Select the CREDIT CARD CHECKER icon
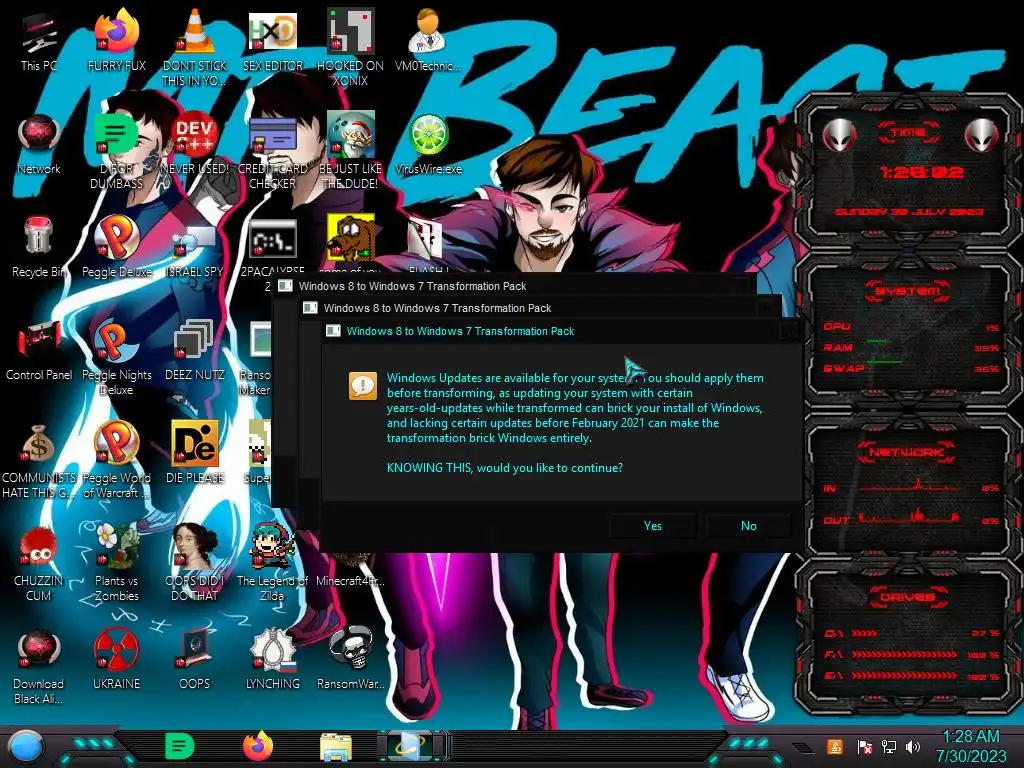This screenshot has width=1024, height=768. (x=273, y=150)
